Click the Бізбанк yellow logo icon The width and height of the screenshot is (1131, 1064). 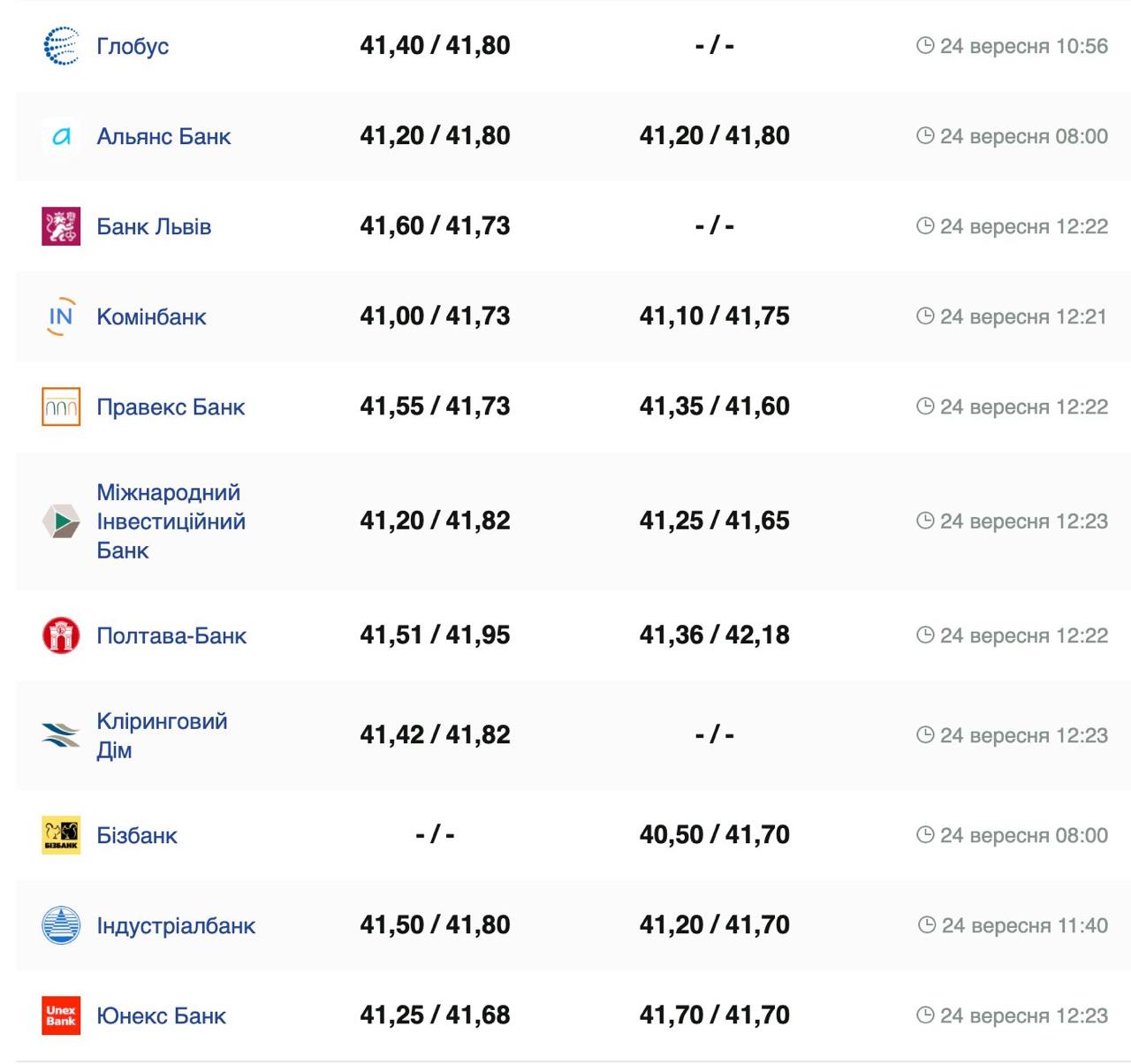tap(61, 835)
